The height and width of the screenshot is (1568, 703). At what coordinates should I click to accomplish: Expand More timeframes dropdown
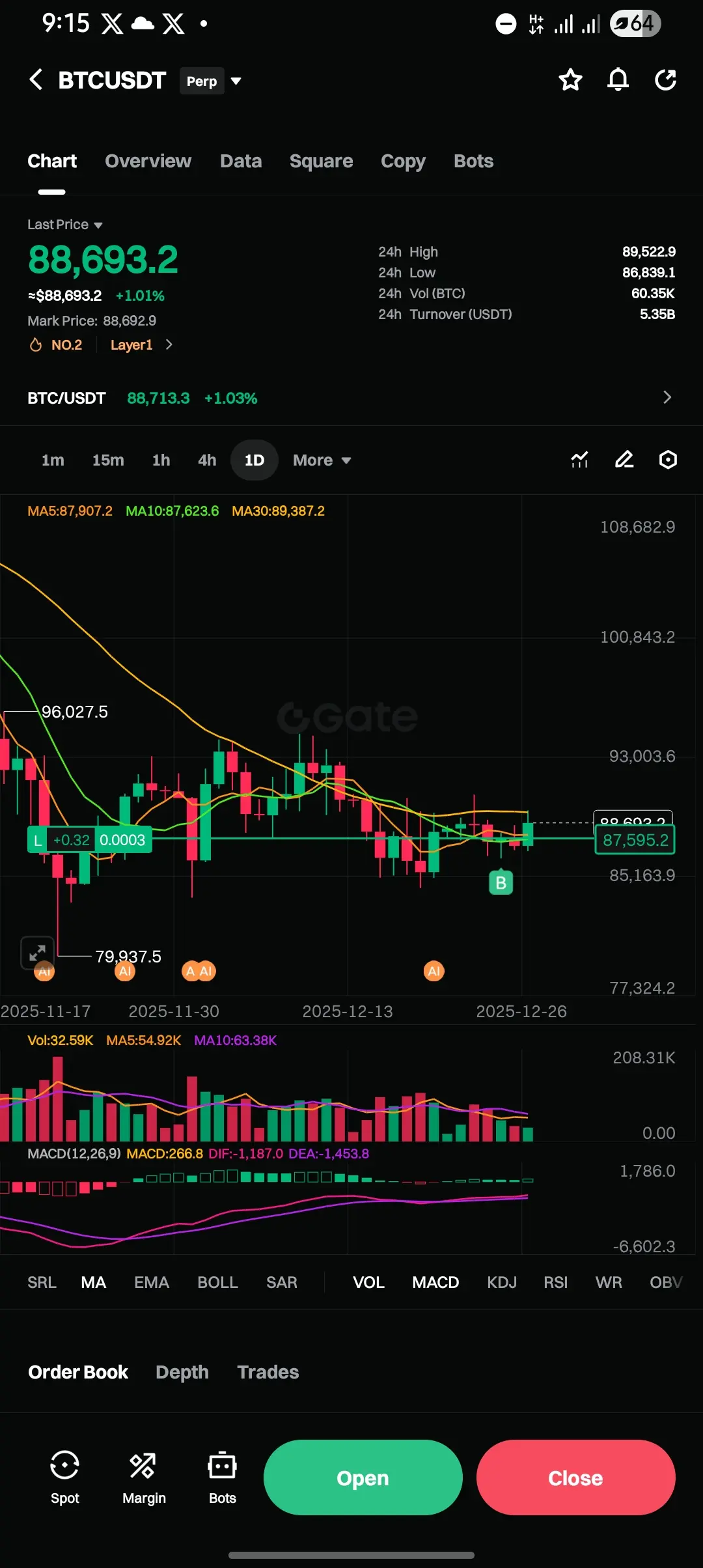pos(322,460)
